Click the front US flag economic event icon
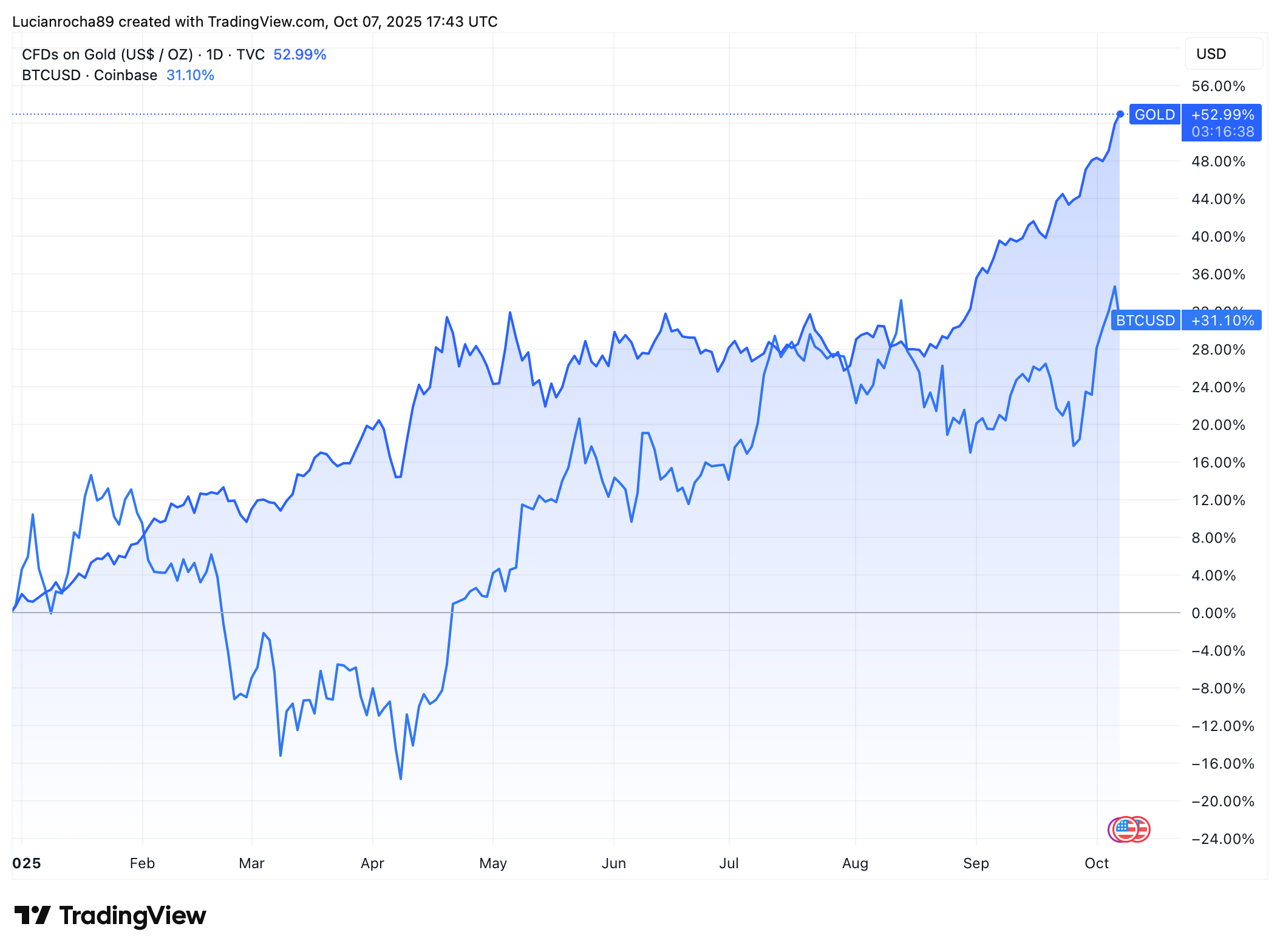Screen dimensions: 1280x952 tap(1125, 829)
